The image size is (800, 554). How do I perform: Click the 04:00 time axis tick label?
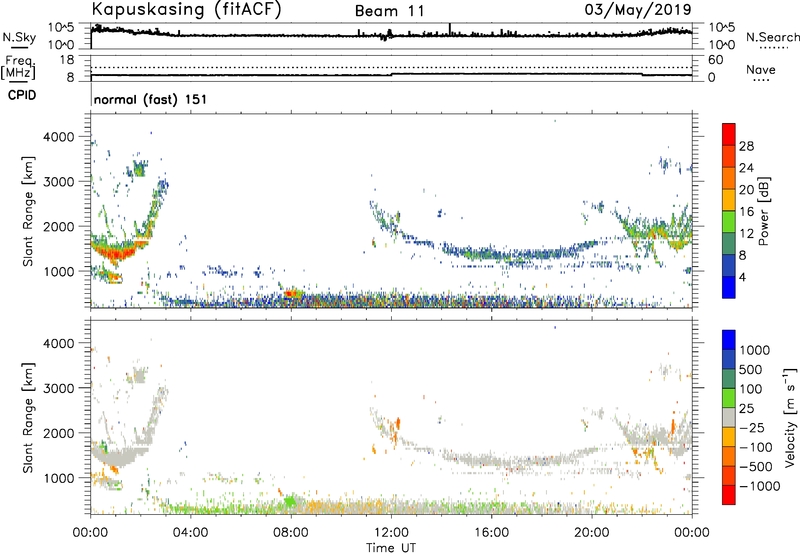(x=190, y=533)
